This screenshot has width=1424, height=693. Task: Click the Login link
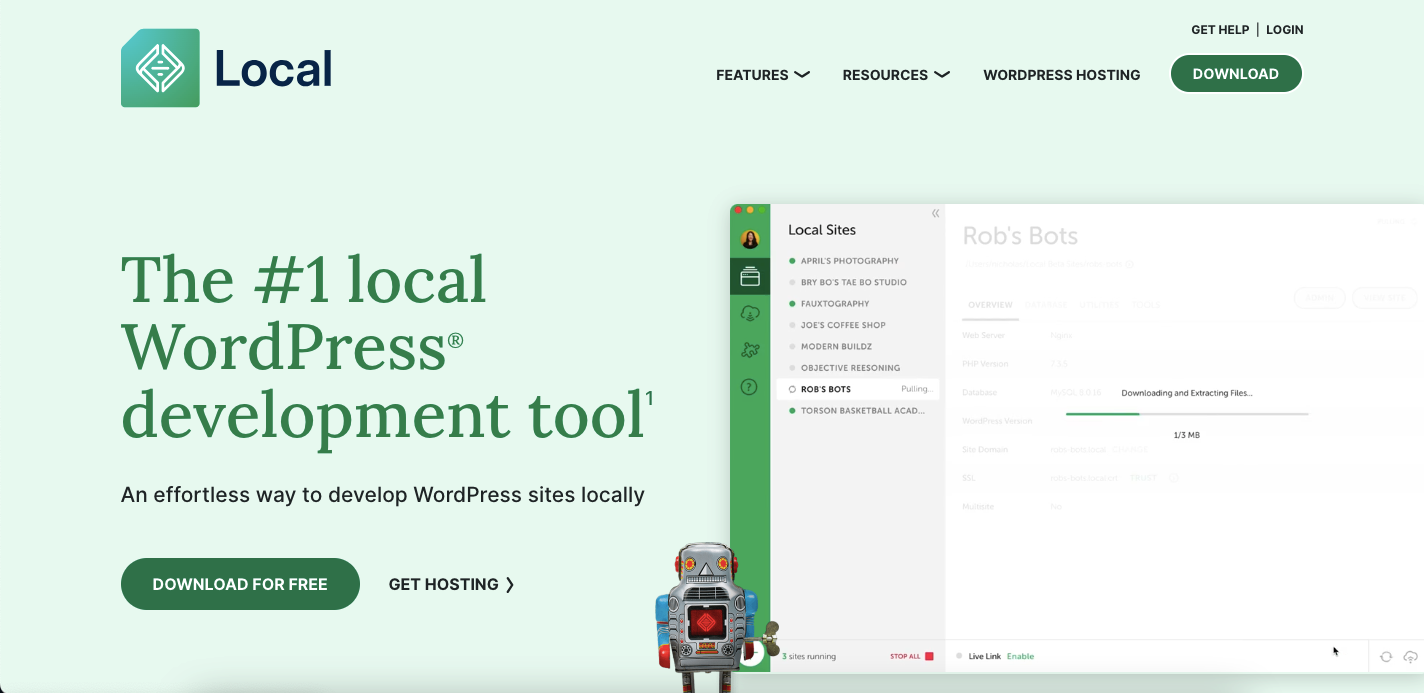(x=1284, y=30)
